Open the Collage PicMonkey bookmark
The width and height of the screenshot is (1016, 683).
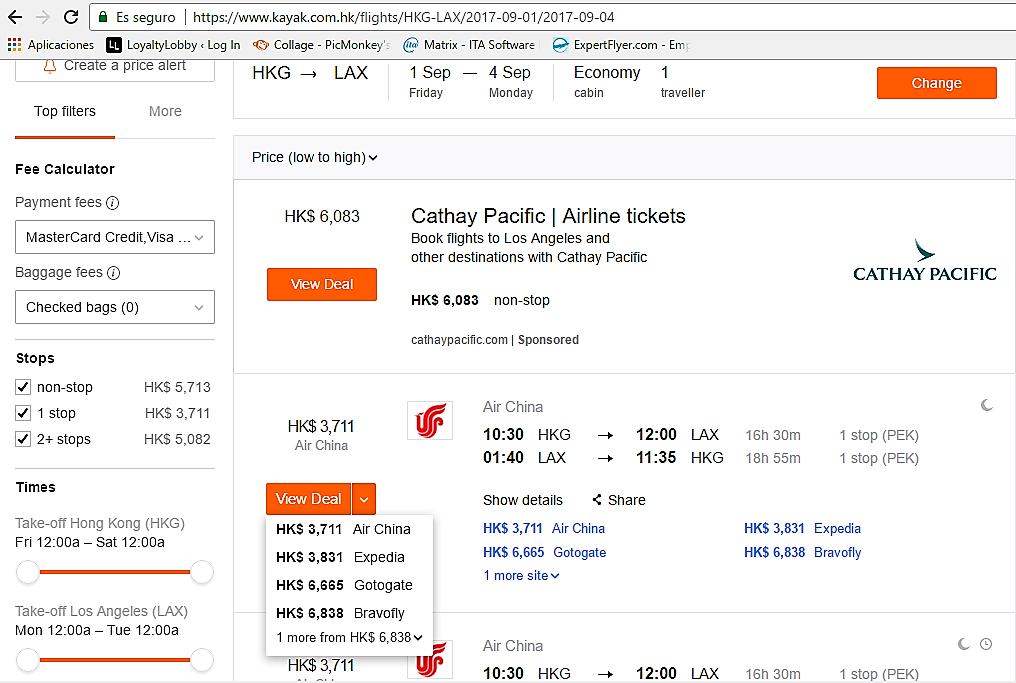(321, 45)
